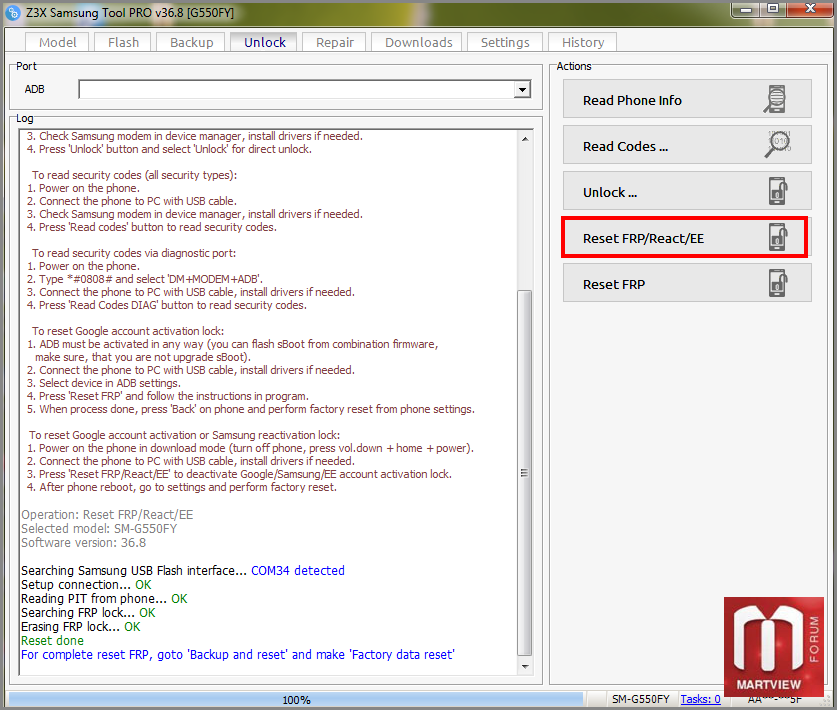Click the log vertical scrollbar thumb

(x=525, y=472)
